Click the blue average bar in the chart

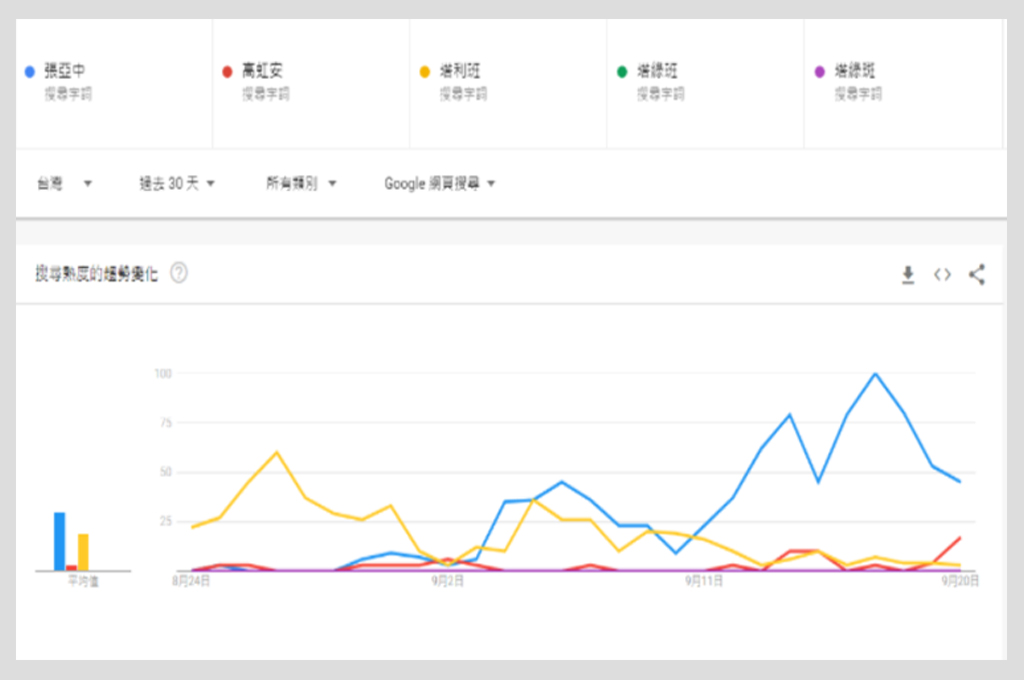[60, 542]
